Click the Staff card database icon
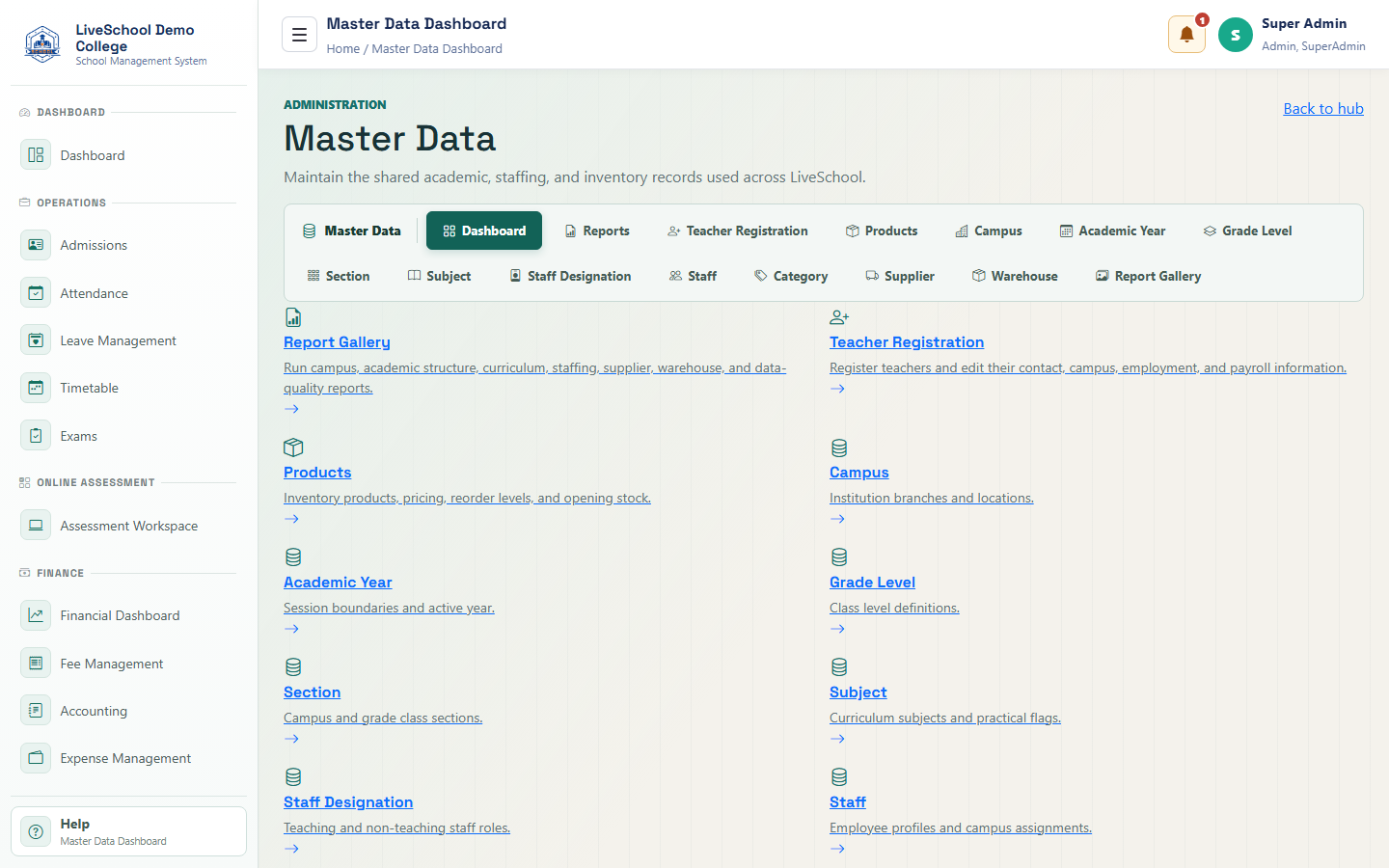The height and width of the screenshot is (868, 1389). (x=839, y=777)
